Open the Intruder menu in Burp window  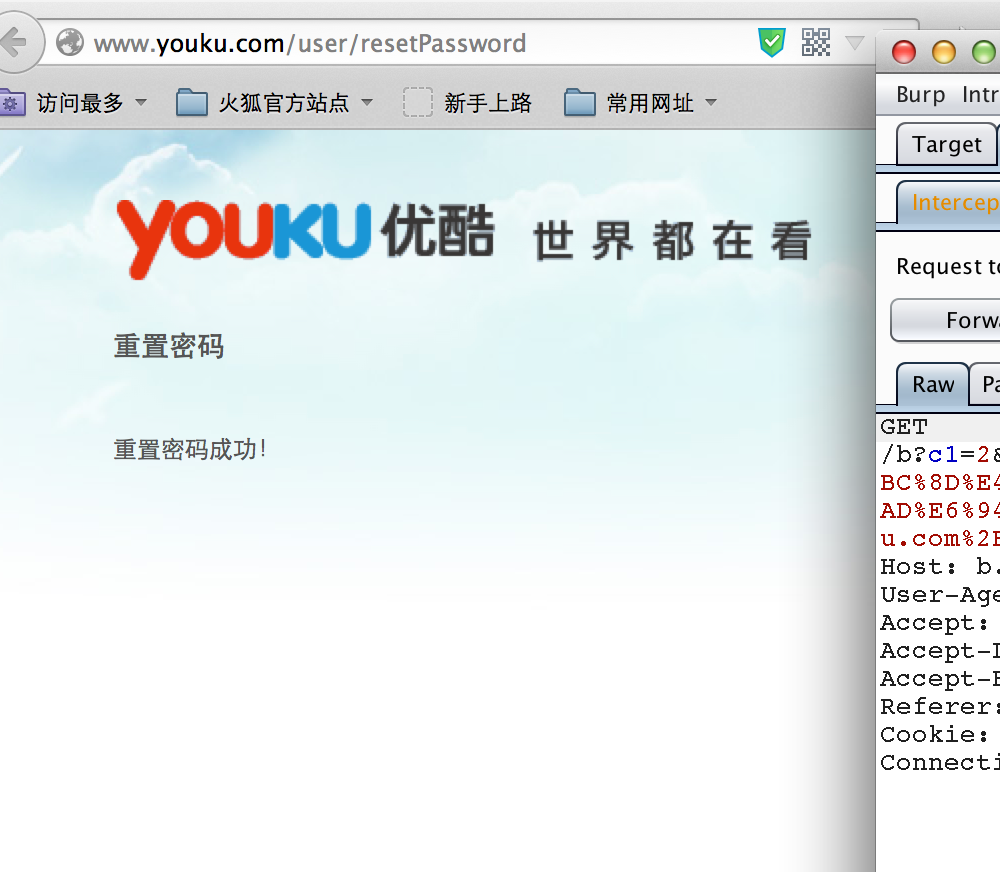click(x=980, y=94)
